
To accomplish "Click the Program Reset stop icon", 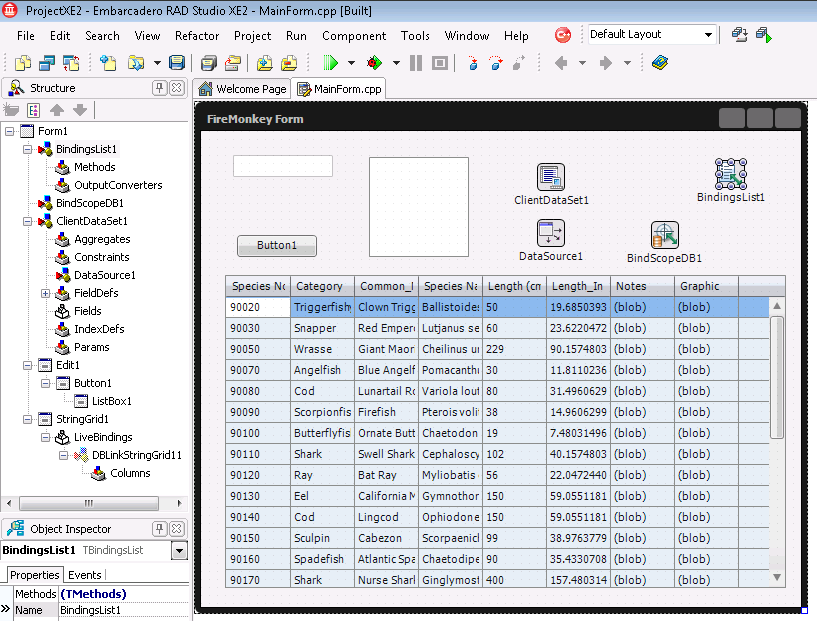I will (440, 63).
